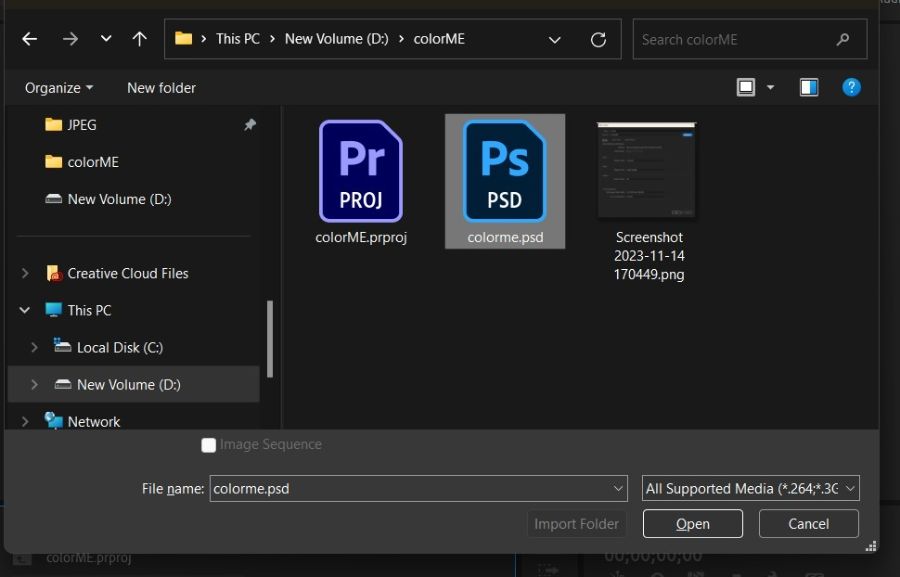
Task: Expand the Network node
Action: click(x=25, y=421)
